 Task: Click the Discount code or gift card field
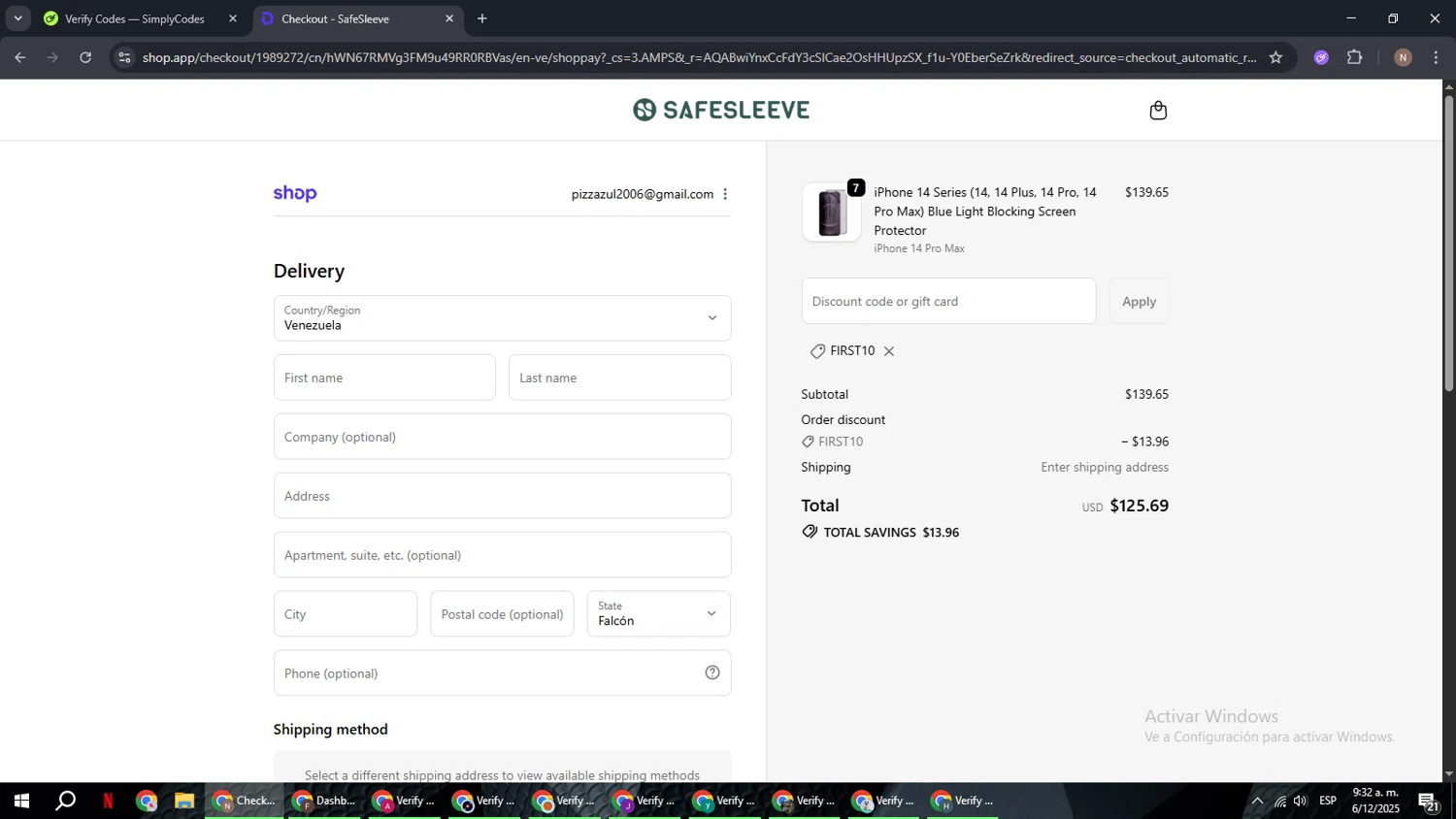pos(948,301)
